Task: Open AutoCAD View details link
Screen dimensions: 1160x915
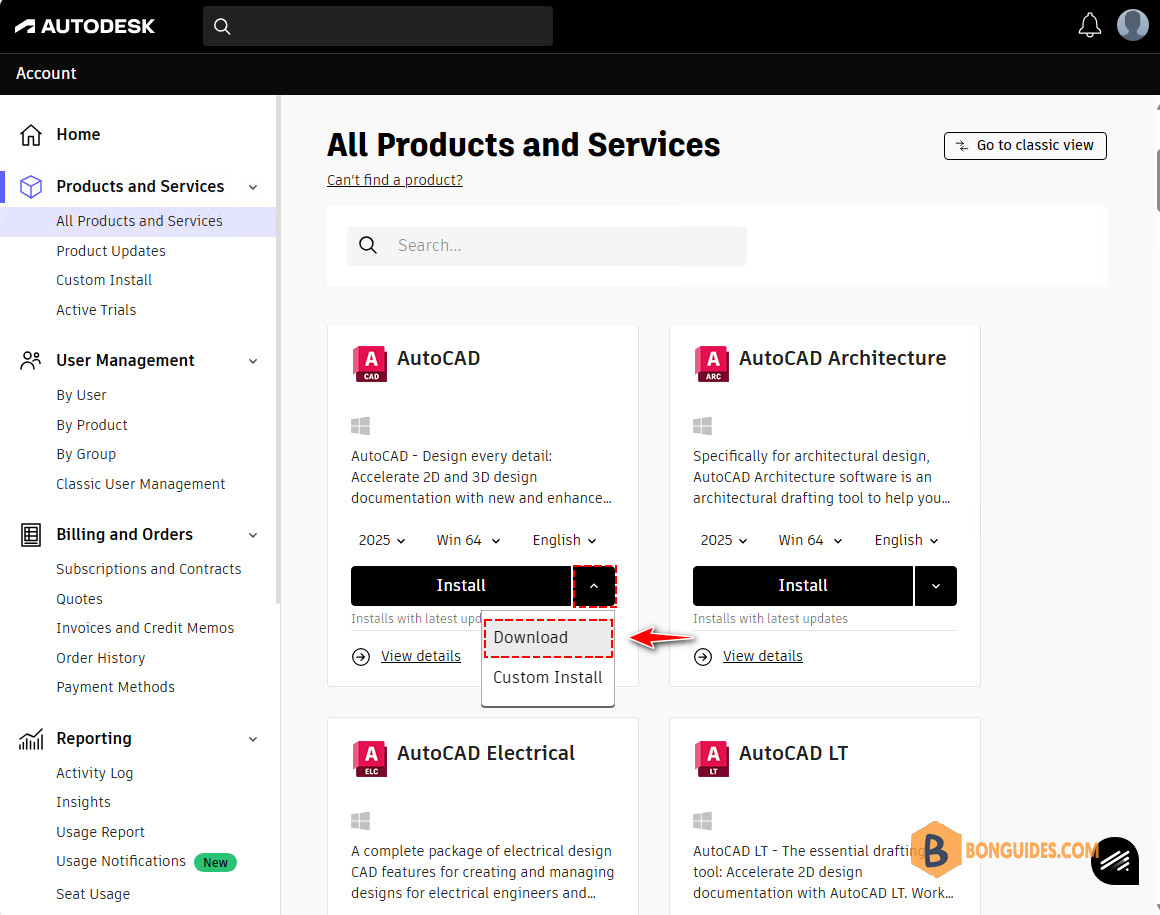Action: pyautogui.click(x=421, y=656)
